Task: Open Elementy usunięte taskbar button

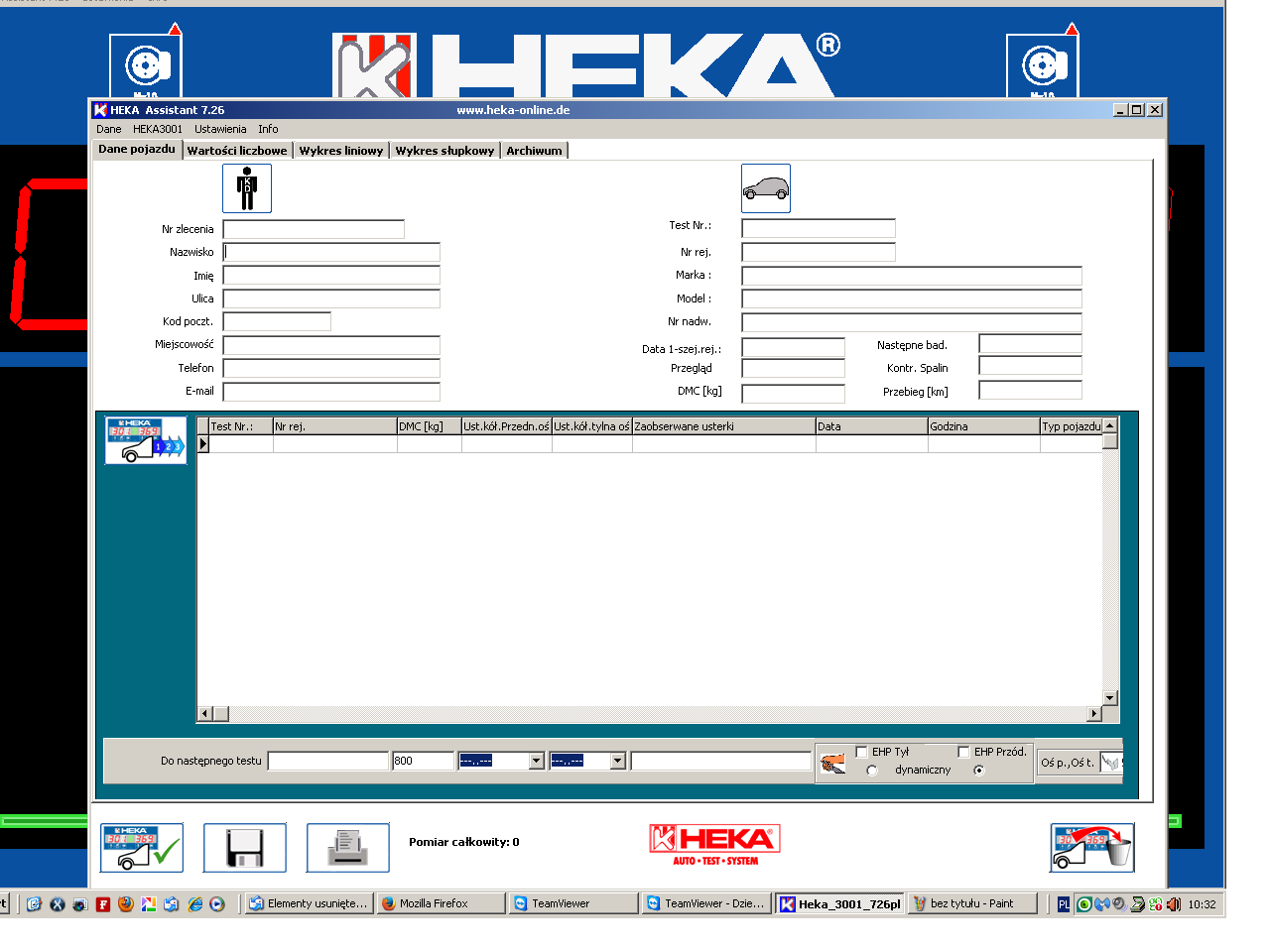Action: (309, 903)
